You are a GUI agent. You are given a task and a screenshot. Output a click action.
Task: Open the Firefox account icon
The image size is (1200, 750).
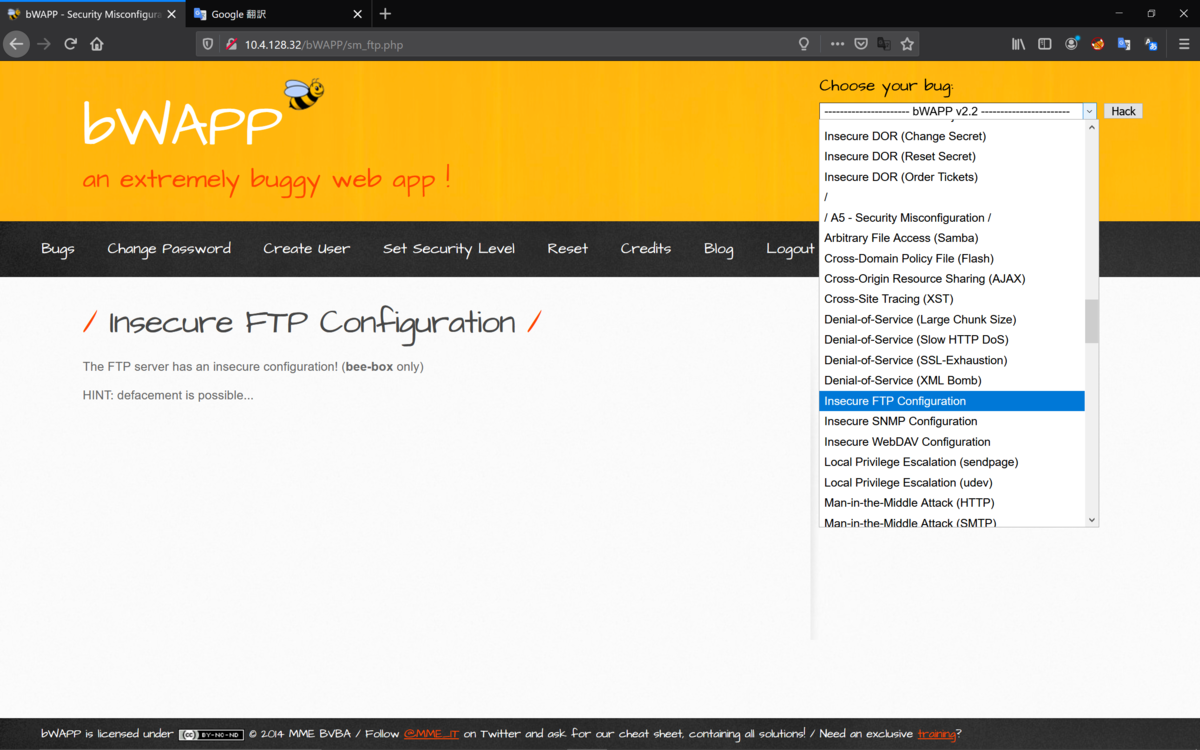[x=1072, y=44]
